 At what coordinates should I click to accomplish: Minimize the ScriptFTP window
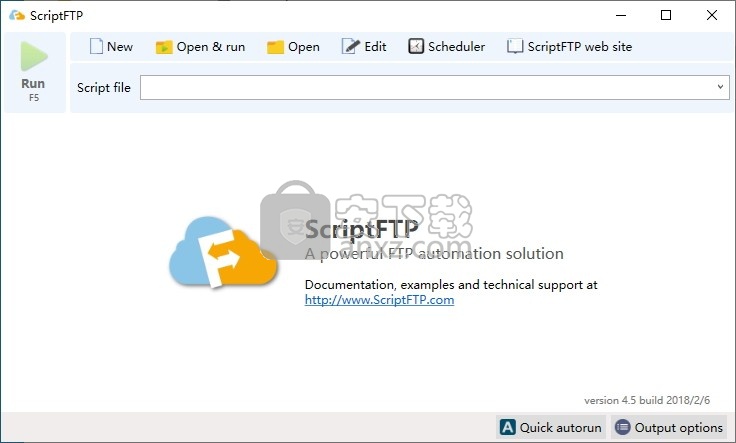point(621,15)
